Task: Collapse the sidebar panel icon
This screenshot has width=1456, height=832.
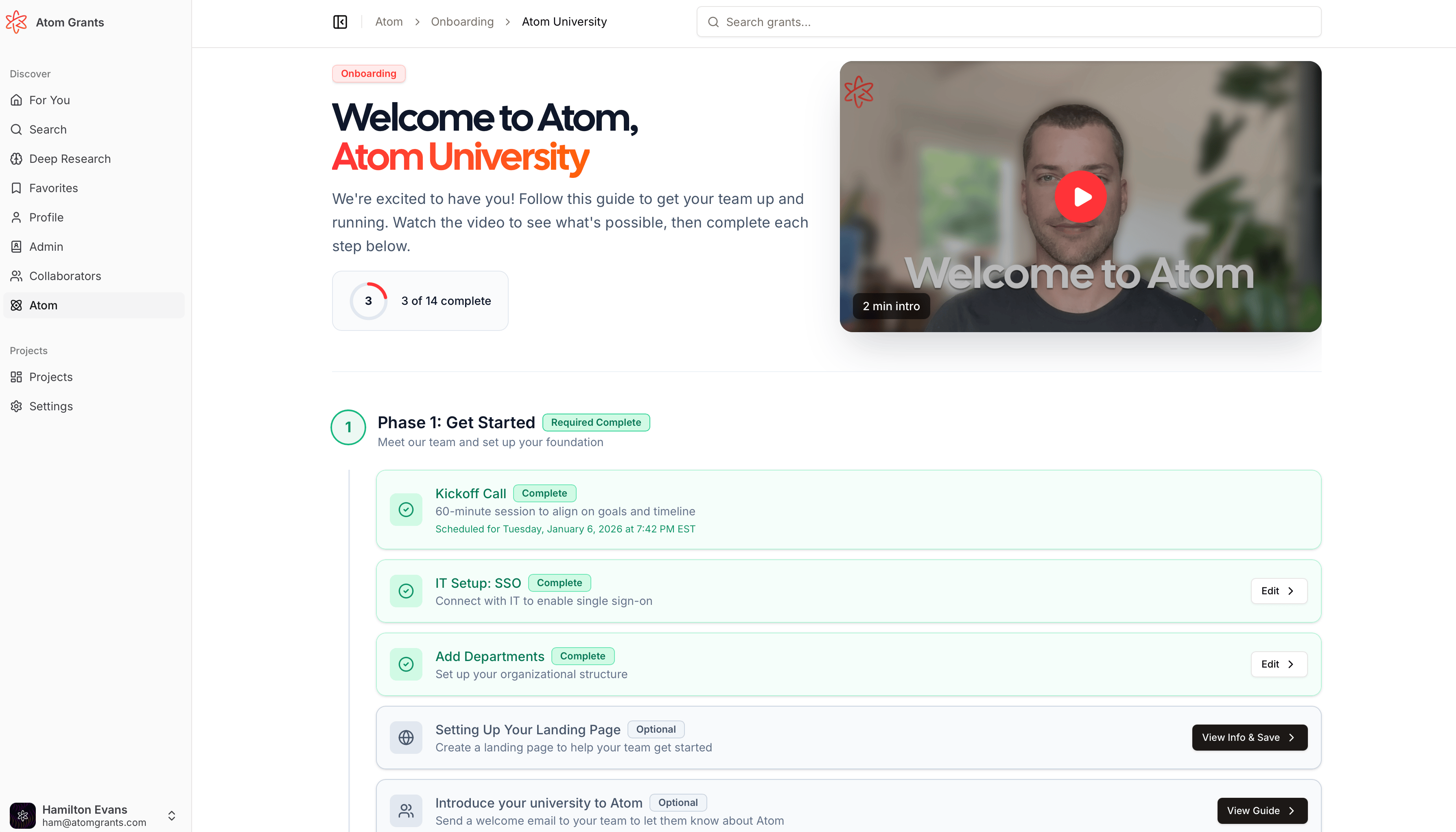Action: click(340, 22)
